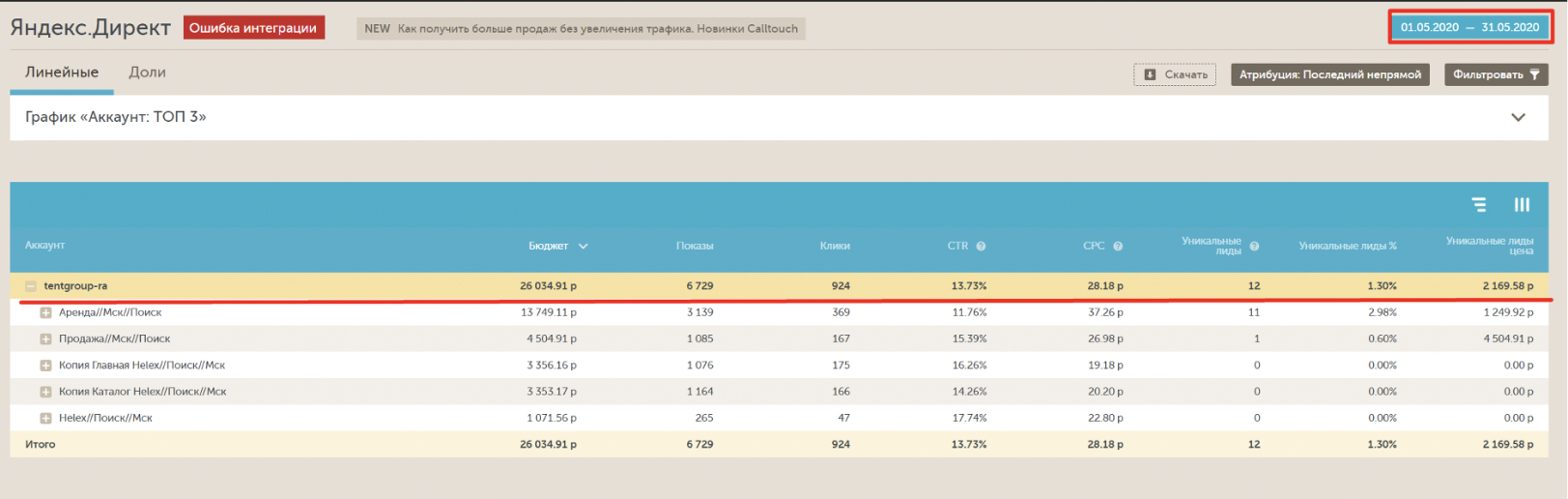The image size is (1568, 499).
Task: Click the Аккаунт column header
Action: [x=44, y=246]
